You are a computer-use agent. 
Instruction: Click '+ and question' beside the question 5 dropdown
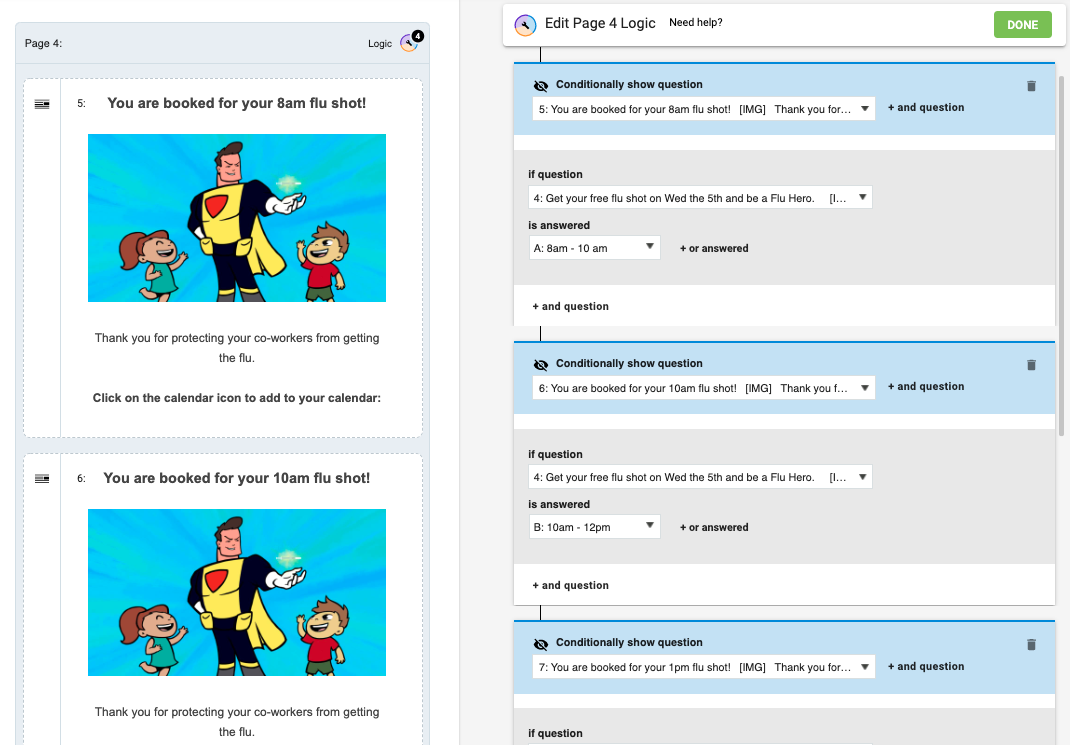click(x=926, y=108)
